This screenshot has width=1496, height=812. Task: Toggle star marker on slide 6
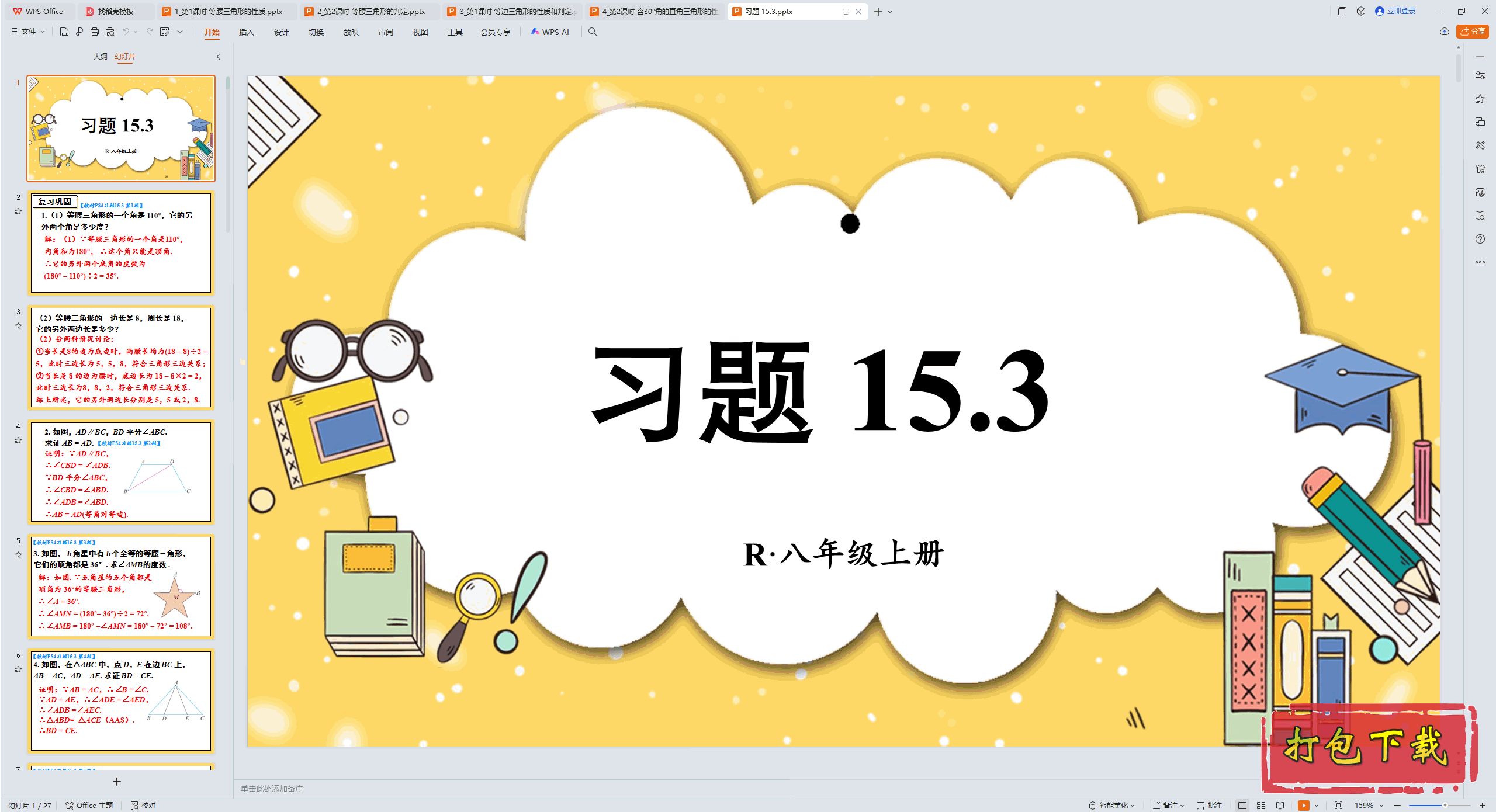coord(18,669)
